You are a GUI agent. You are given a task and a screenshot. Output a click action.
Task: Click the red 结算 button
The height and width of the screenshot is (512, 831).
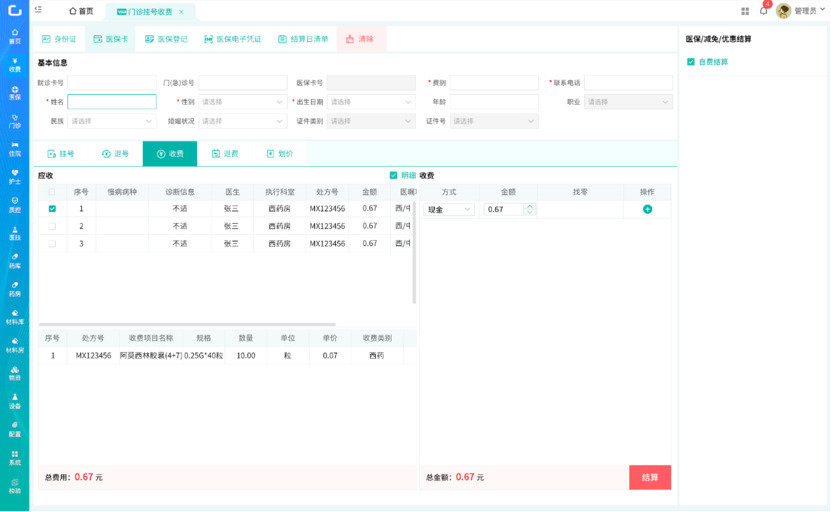[649, 477]
